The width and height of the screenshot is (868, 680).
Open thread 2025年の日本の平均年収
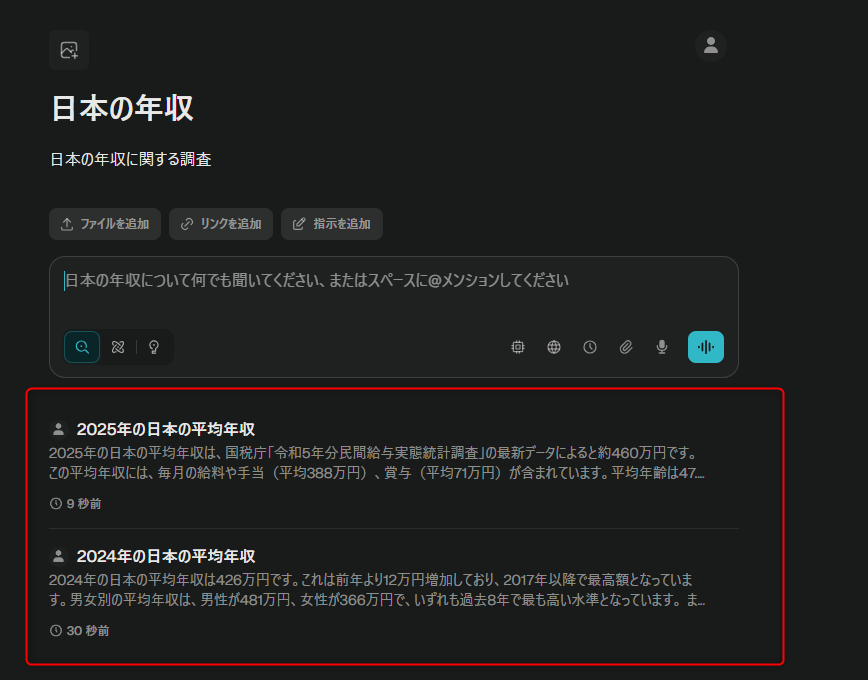[x=166, y=429]
